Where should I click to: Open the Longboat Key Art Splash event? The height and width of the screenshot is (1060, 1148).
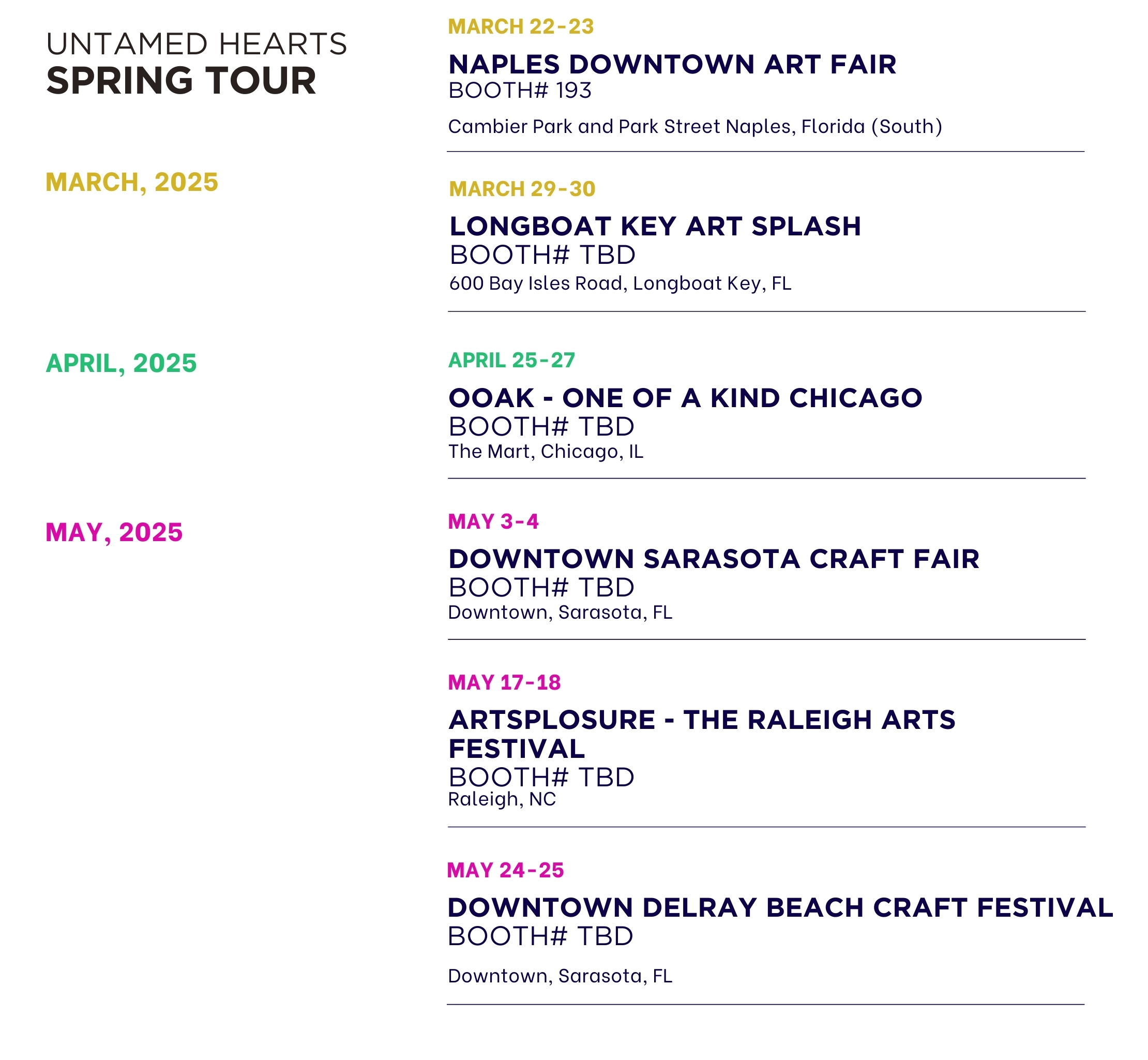click(x=655, y=227)
